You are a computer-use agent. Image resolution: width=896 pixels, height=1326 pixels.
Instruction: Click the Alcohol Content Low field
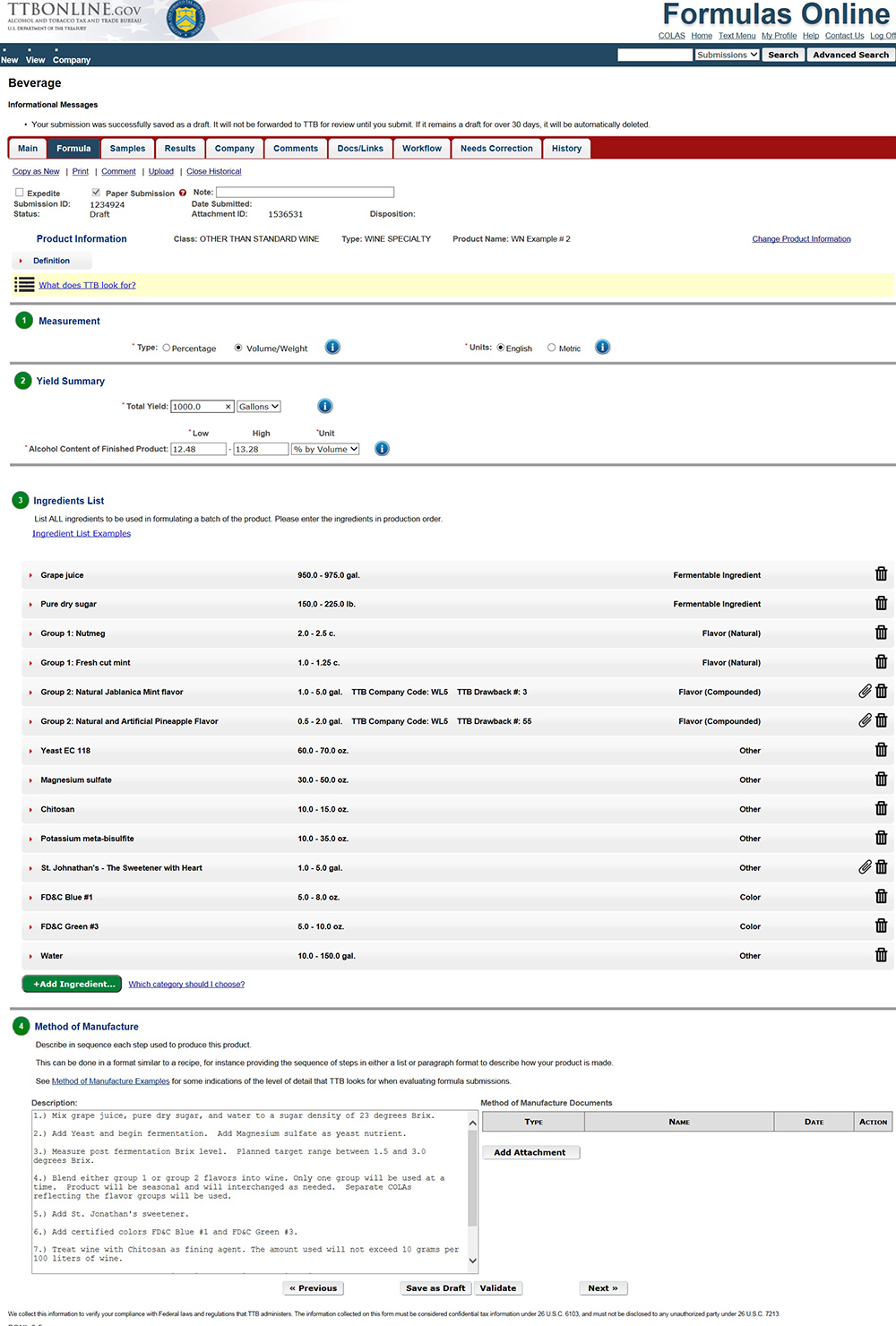point(199,449)
